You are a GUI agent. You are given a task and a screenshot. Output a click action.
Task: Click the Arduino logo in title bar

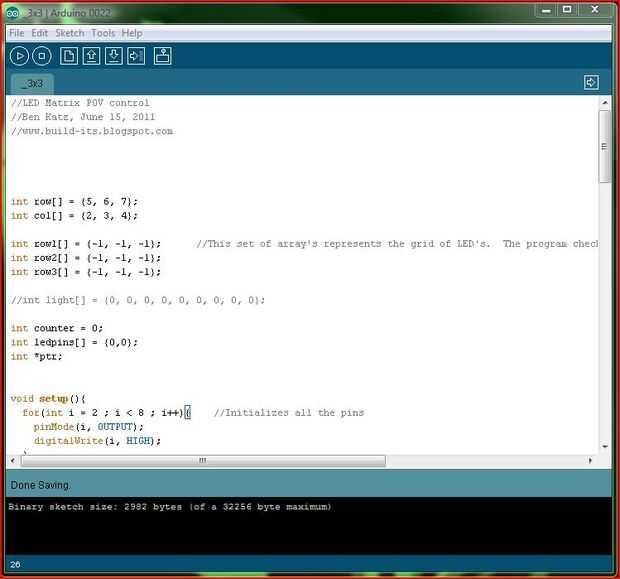tap(12, 13)
